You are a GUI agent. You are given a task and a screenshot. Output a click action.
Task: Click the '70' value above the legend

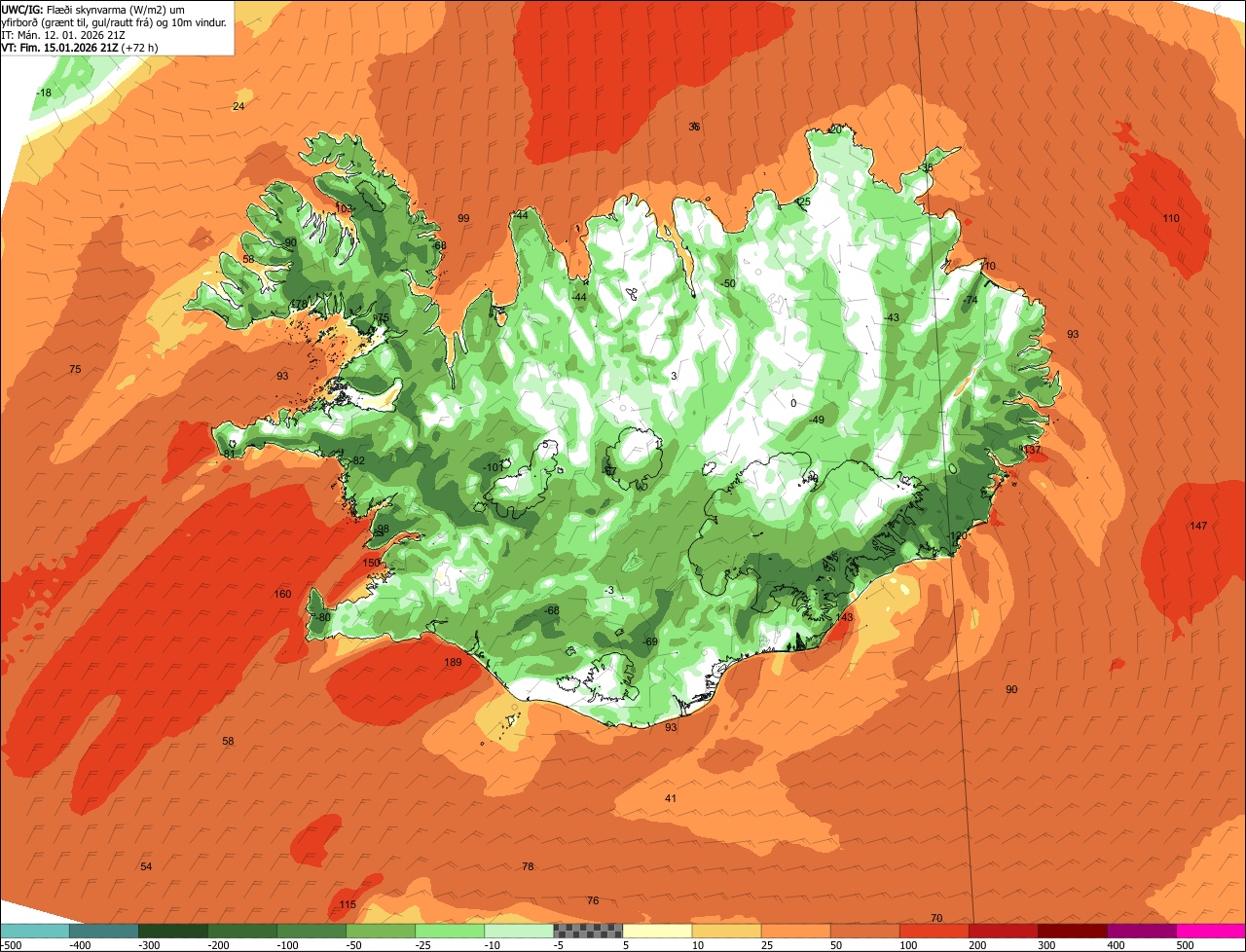pyautogui.click(x=936, y=918)
